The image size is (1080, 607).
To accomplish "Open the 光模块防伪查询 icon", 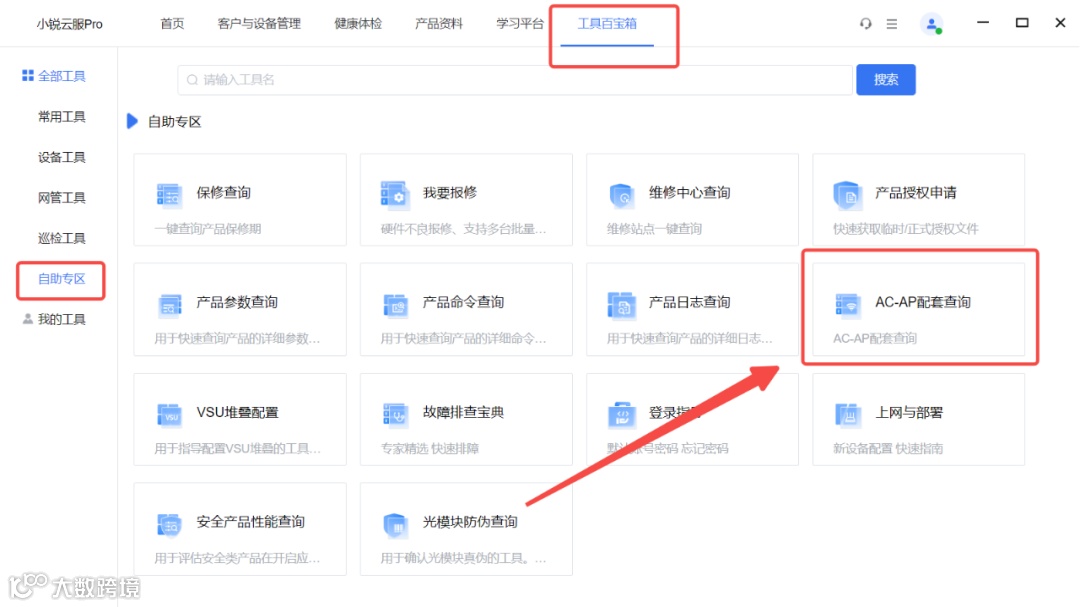I will pos(395,524).
